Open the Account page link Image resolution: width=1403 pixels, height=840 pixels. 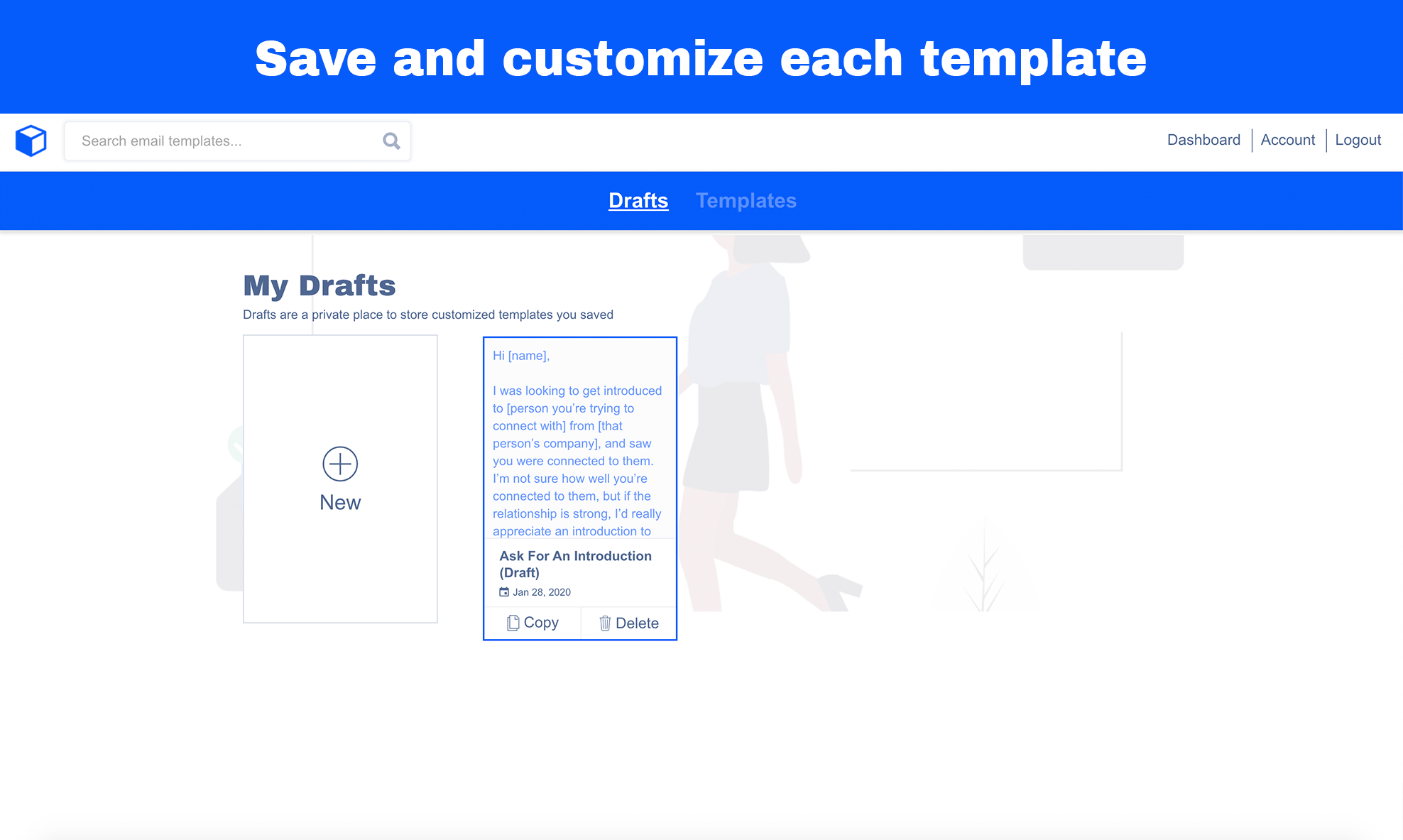coord(1287,140)
